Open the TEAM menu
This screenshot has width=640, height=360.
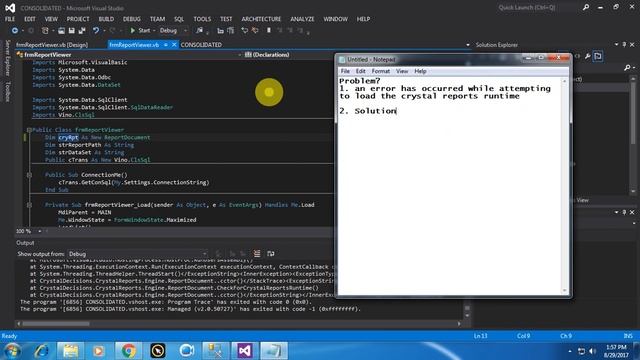pos(157,19)
